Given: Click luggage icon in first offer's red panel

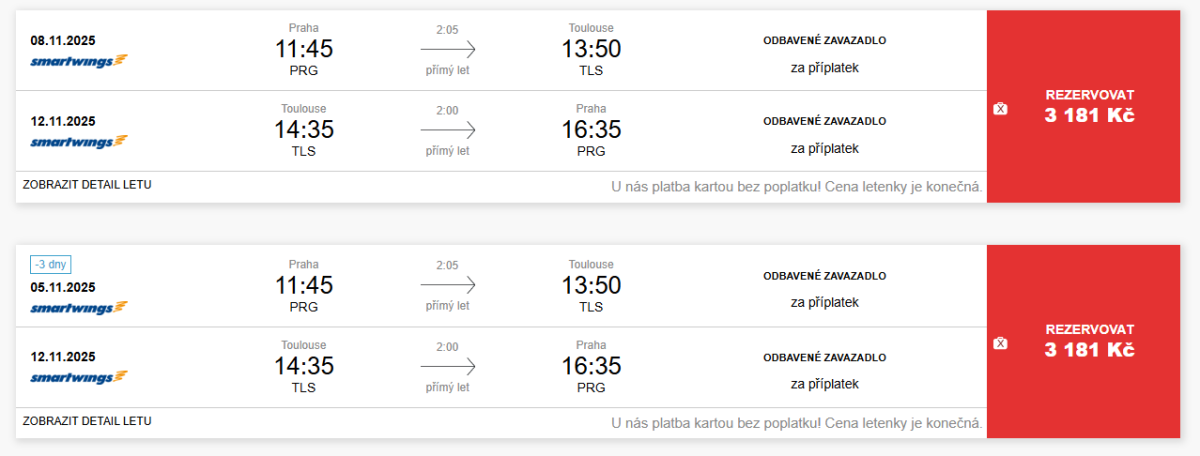Looking at the screenshot, I should tap(1000, 108).
